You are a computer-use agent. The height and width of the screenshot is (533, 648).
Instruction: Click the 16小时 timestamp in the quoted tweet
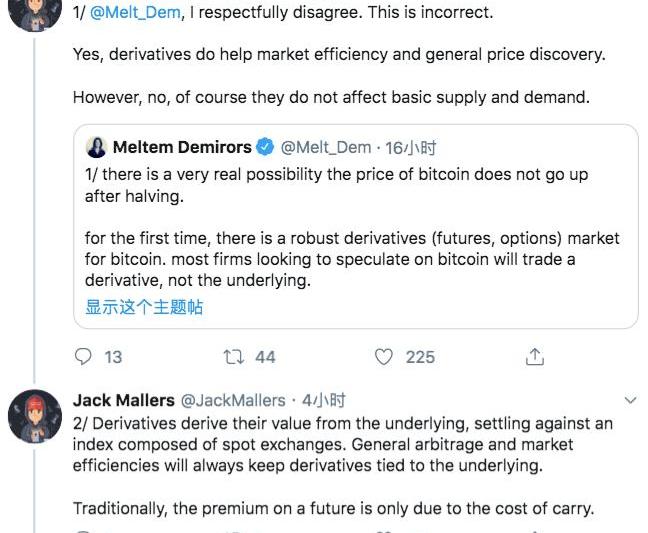tap(411, 148)
